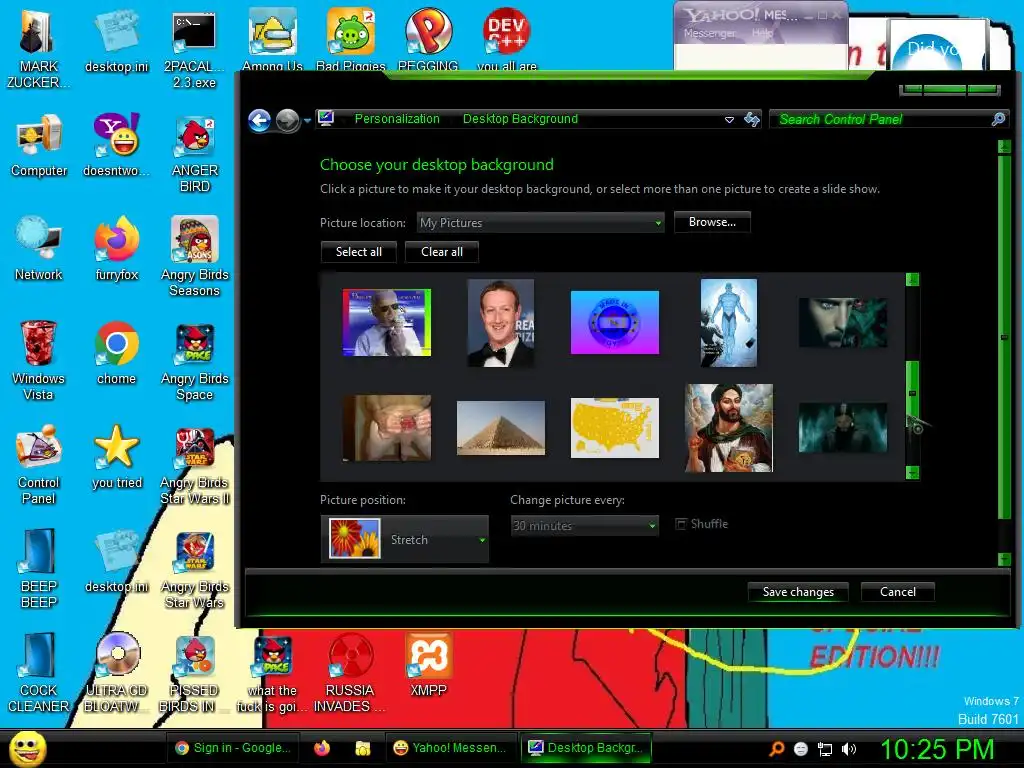
Task: Select the Mark Zuckerberg tuxedo wallpaper thumbnail
Action: click(x=501, y=323)
